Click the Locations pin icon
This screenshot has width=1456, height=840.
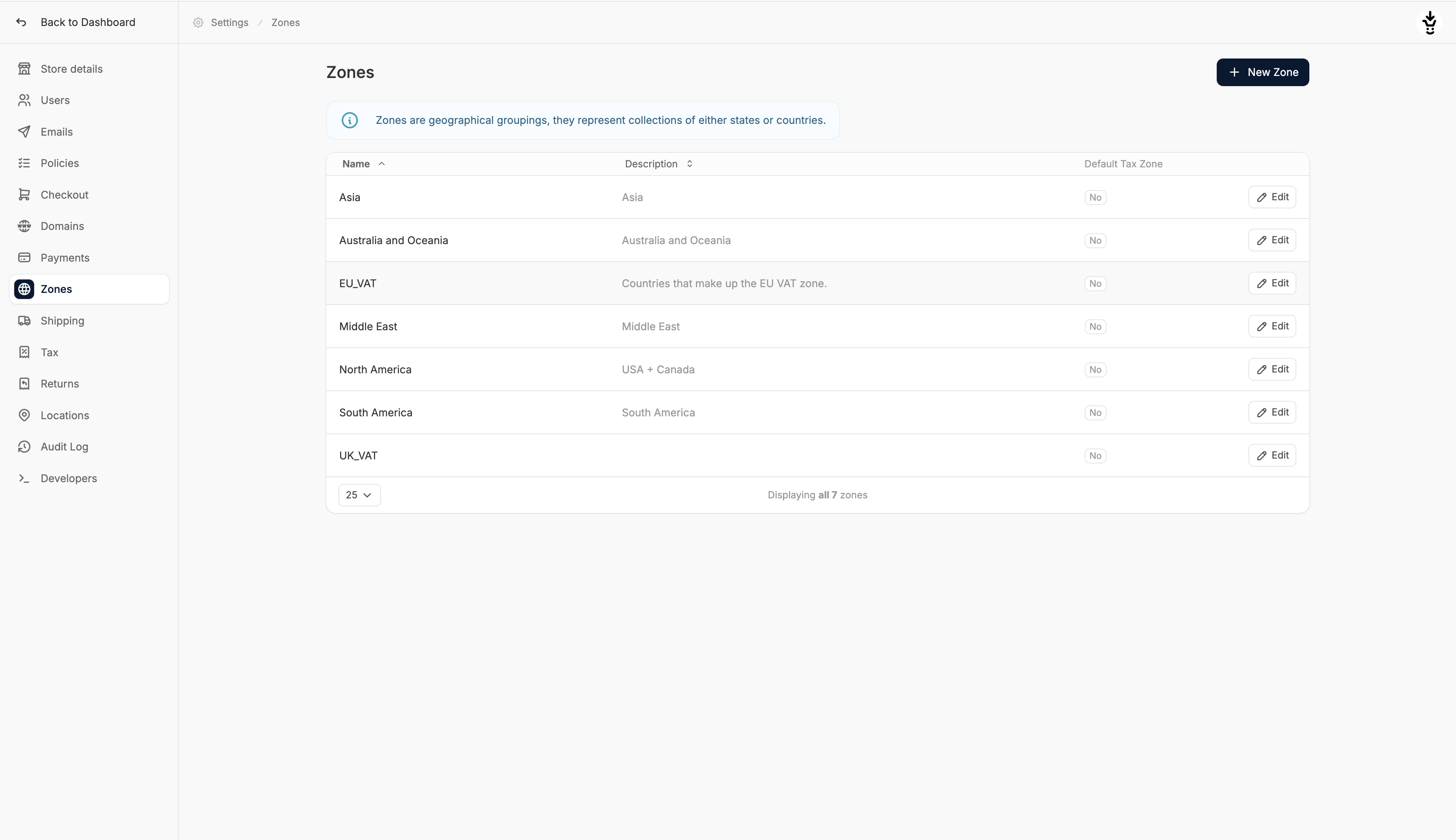tap(24, 416)
